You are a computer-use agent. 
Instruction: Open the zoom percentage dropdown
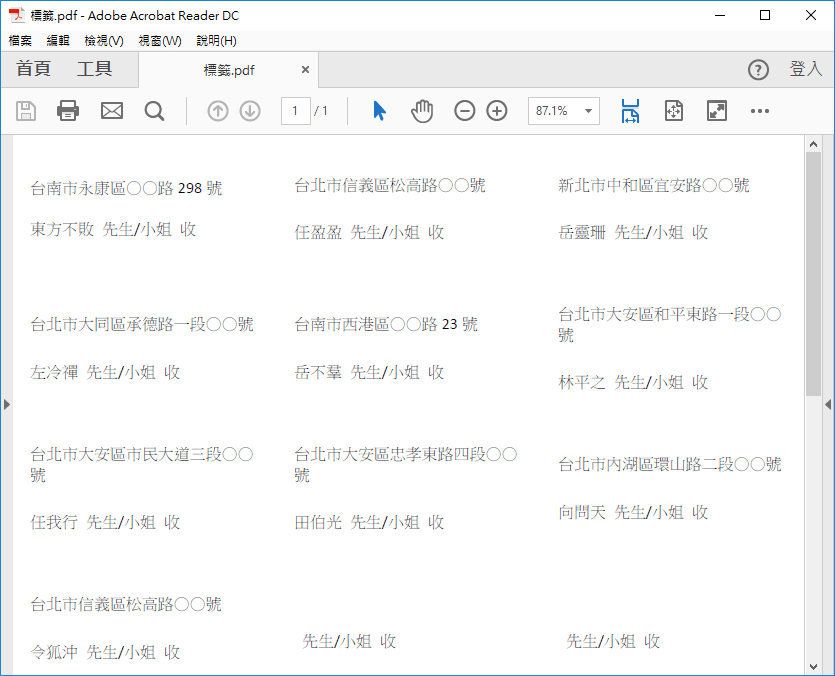coord(588,111)
